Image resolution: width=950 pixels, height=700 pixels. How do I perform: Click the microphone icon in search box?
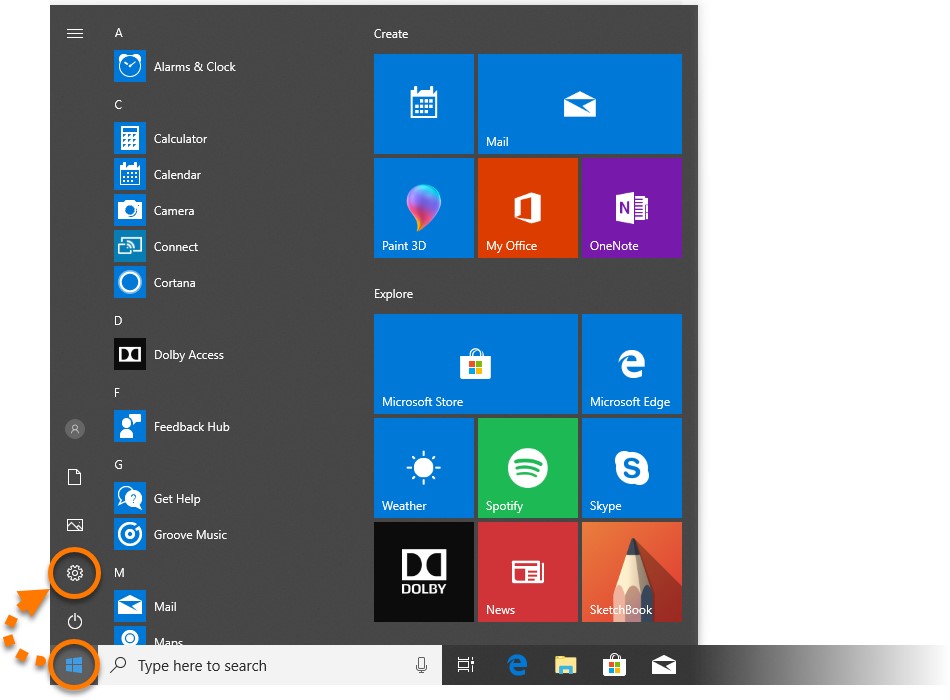click(x=421, y=665)
